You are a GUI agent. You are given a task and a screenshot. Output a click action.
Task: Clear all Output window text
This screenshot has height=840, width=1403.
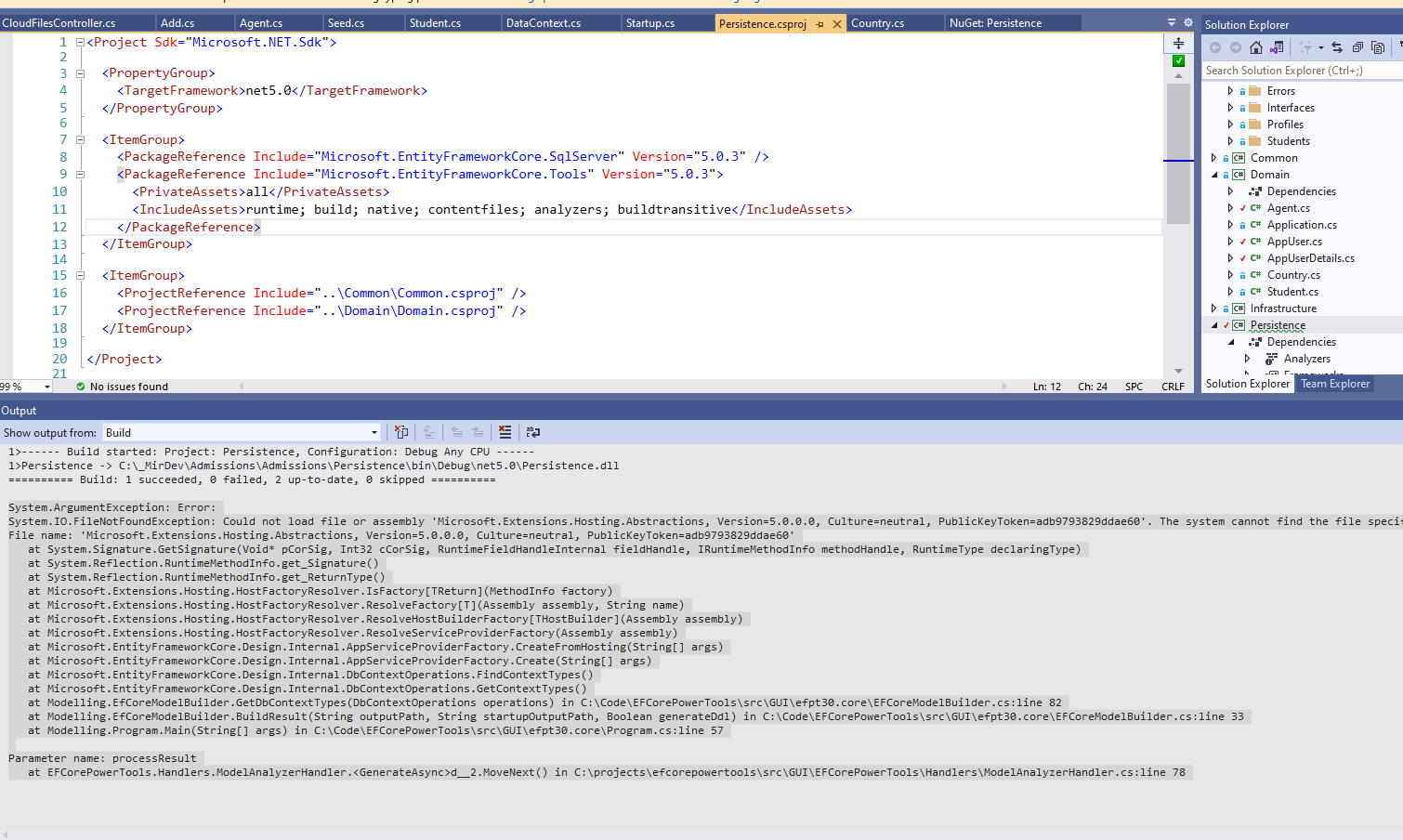[x=505, y=431]
